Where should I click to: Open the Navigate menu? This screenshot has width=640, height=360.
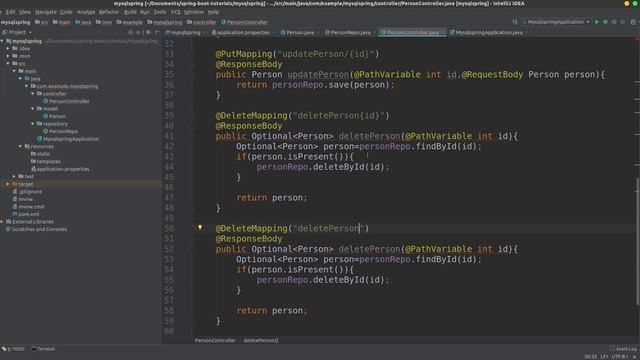click(46, 12)
